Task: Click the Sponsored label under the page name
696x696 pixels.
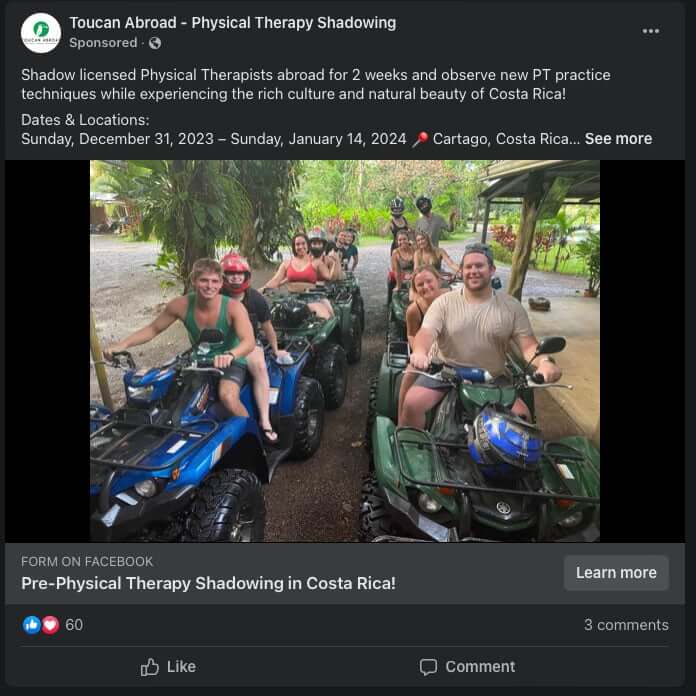Action: 103,43
